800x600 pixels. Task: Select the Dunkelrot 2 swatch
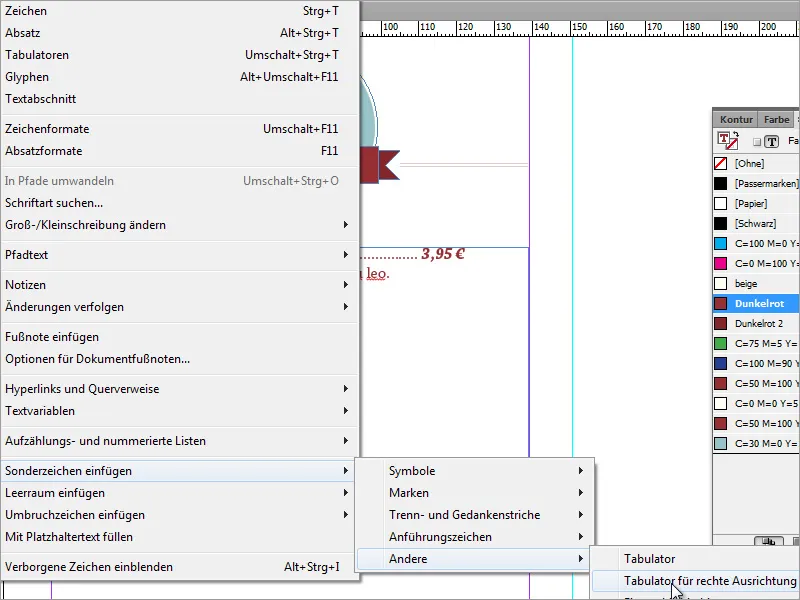(756, 323)
